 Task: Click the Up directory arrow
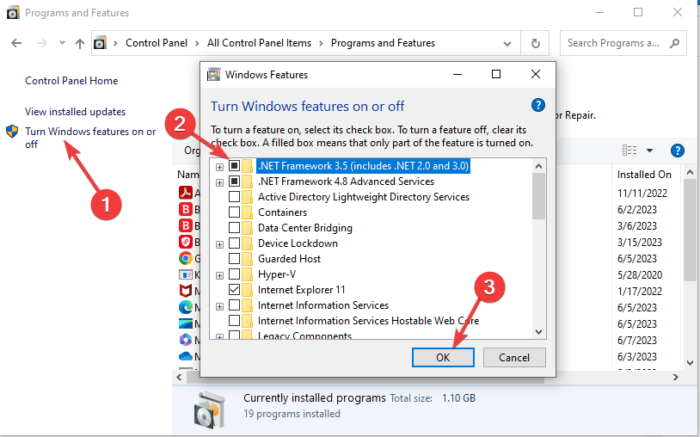[79, 44]
